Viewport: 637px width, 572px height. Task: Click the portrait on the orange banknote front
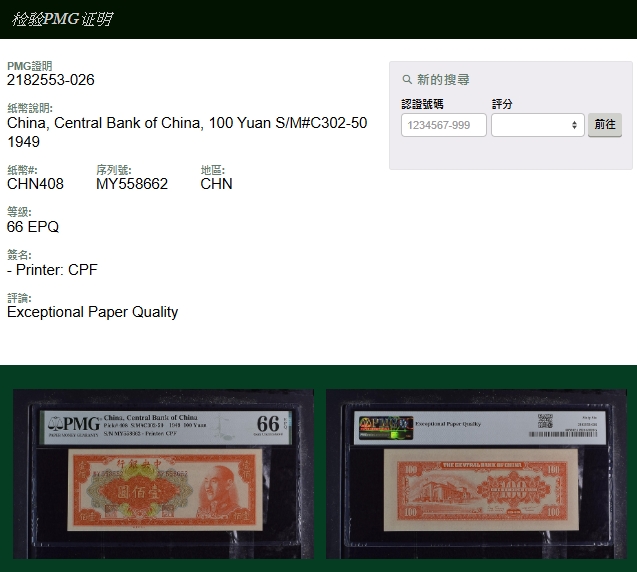[222, 490]
